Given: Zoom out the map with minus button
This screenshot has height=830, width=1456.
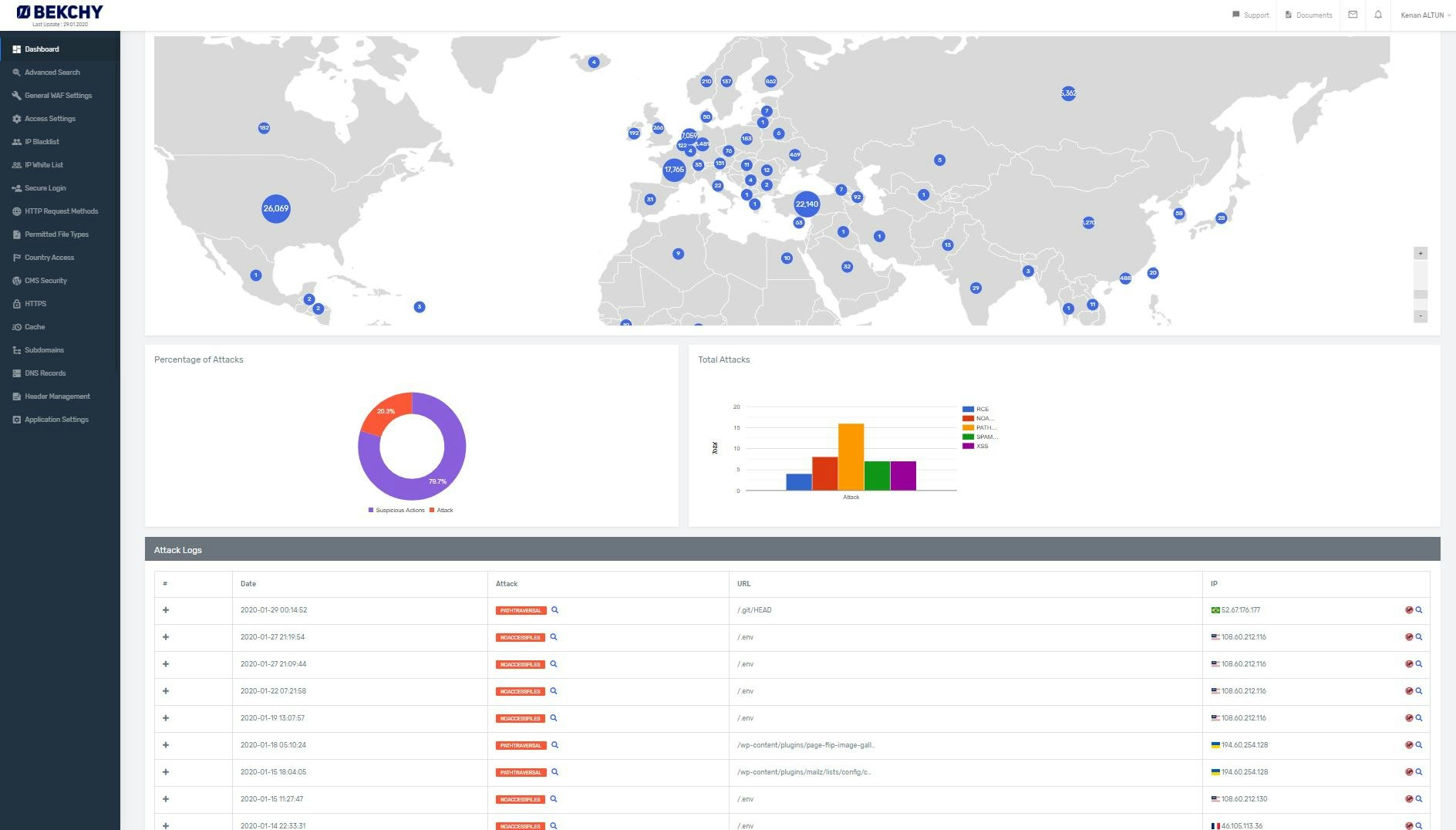Looking at the screenshot, I should click(1421, 316).
